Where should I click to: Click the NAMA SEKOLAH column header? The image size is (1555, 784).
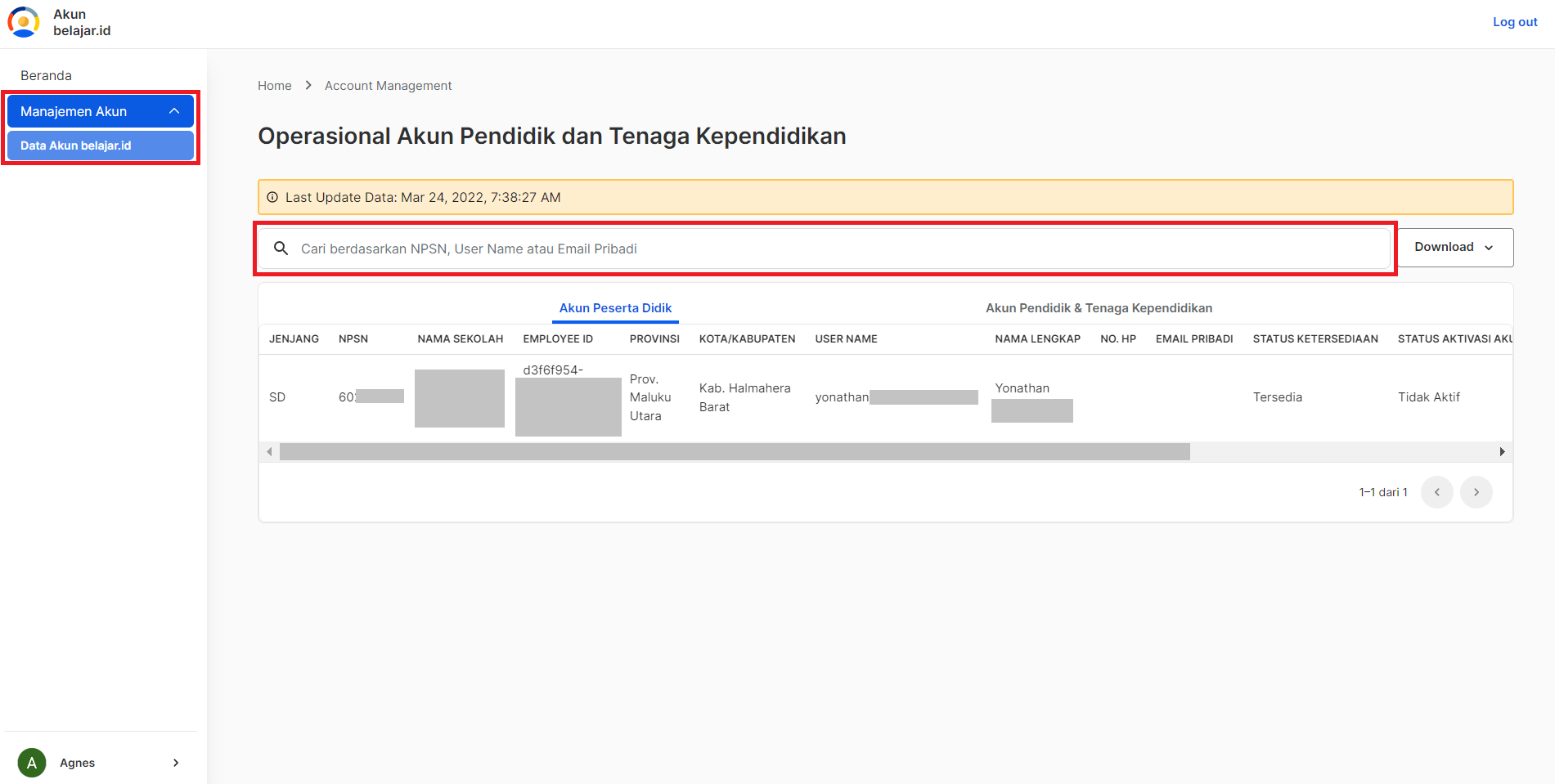461,338
